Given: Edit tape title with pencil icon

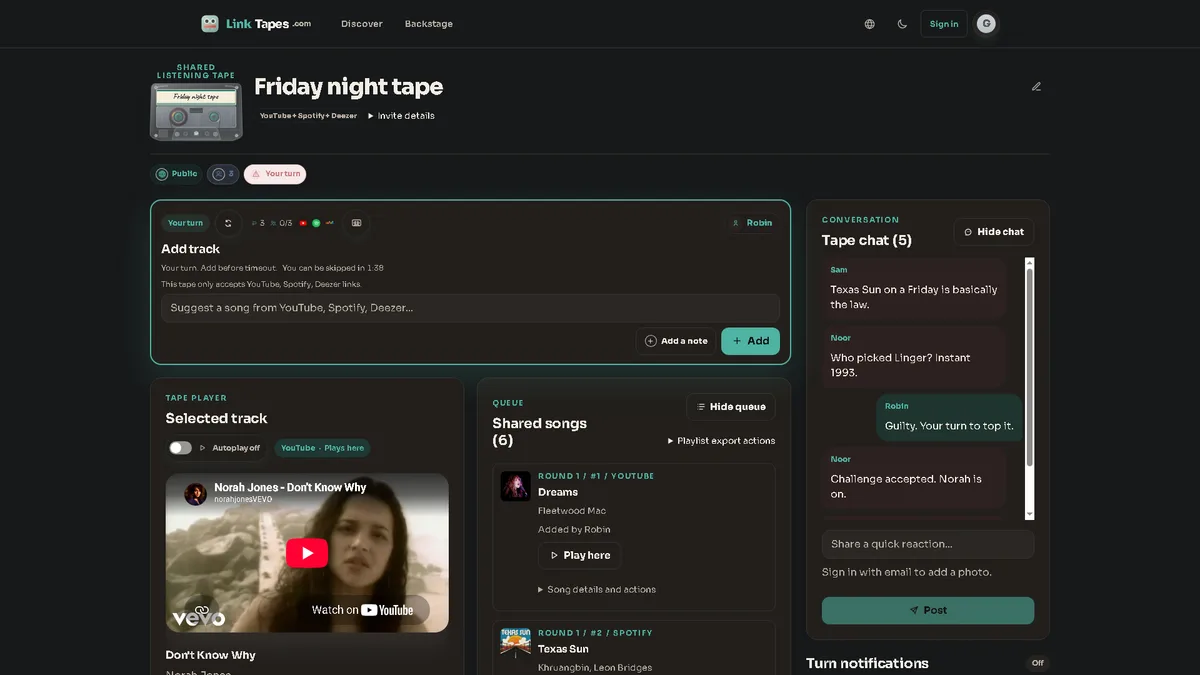Looking at the screenshot, I should (x=1036, y=86).
